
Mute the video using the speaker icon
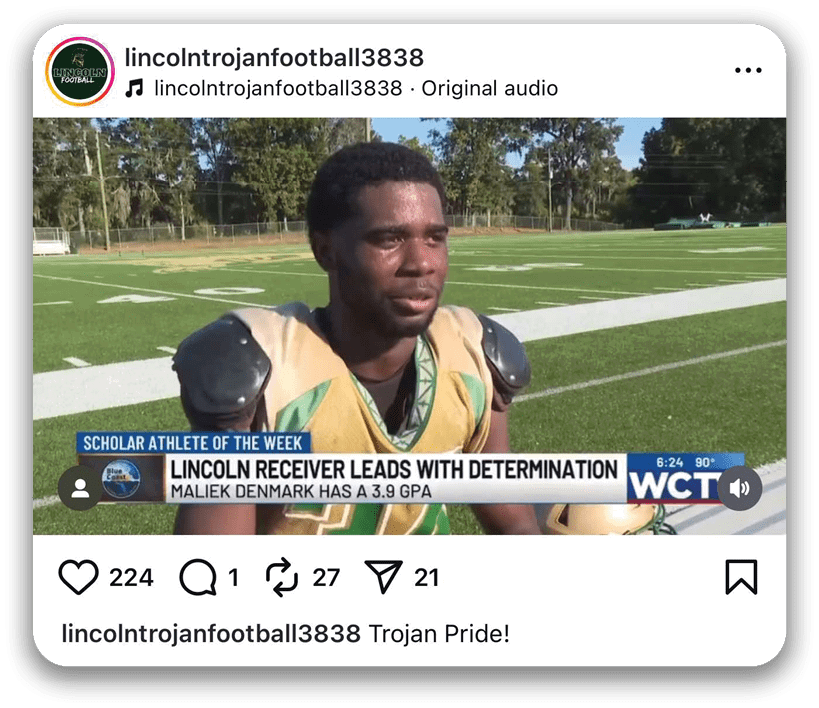(739, 488)
